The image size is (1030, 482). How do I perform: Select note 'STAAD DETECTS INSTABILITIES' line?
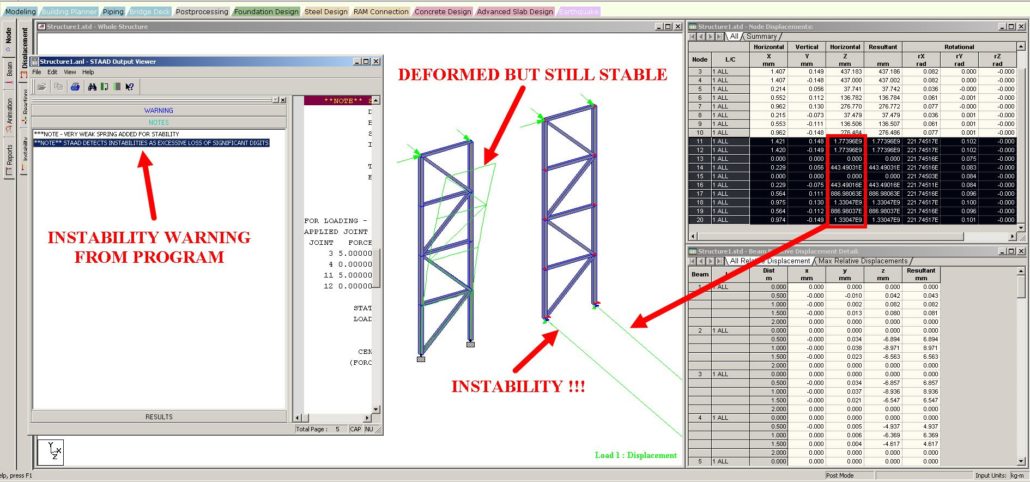pos(151,142)
